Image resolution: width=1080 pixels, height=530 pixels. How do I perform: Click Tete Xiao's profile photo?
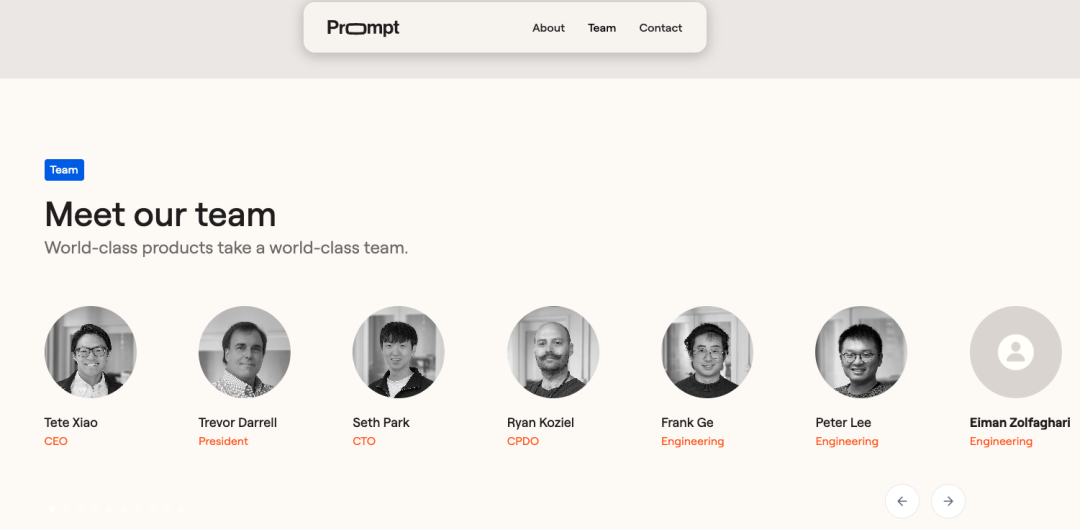pos(90,352)
